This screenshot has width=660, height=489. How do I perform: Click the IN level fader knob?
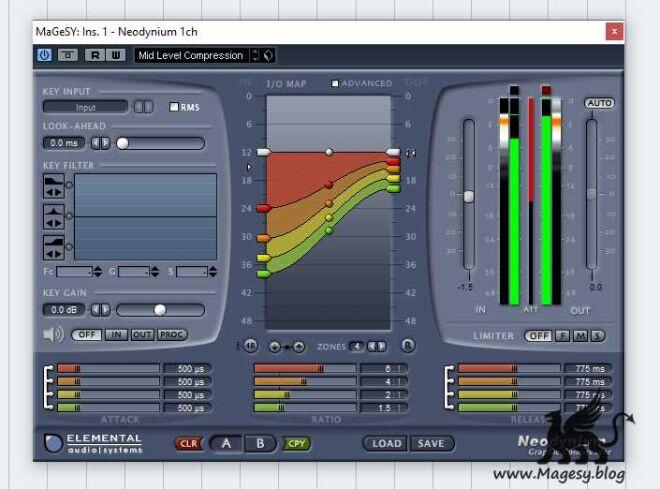click(468, 196)
